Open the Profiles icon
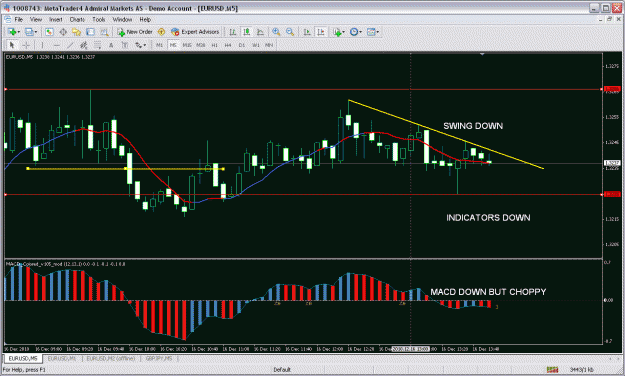The width and height of the screenshot is (625, 376). [x=29, y=32]
